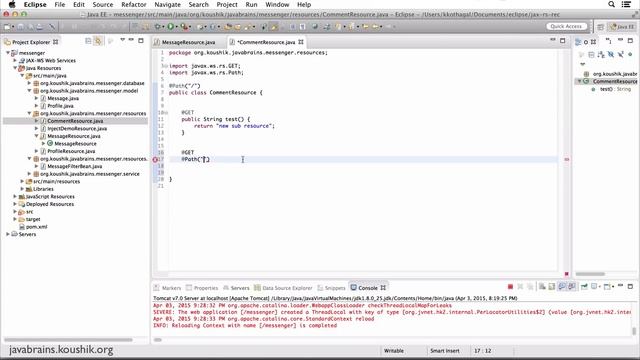Screen dimensions: 640x360
Task: Select Message.java in Project Explorer
Action: (63, 98)
